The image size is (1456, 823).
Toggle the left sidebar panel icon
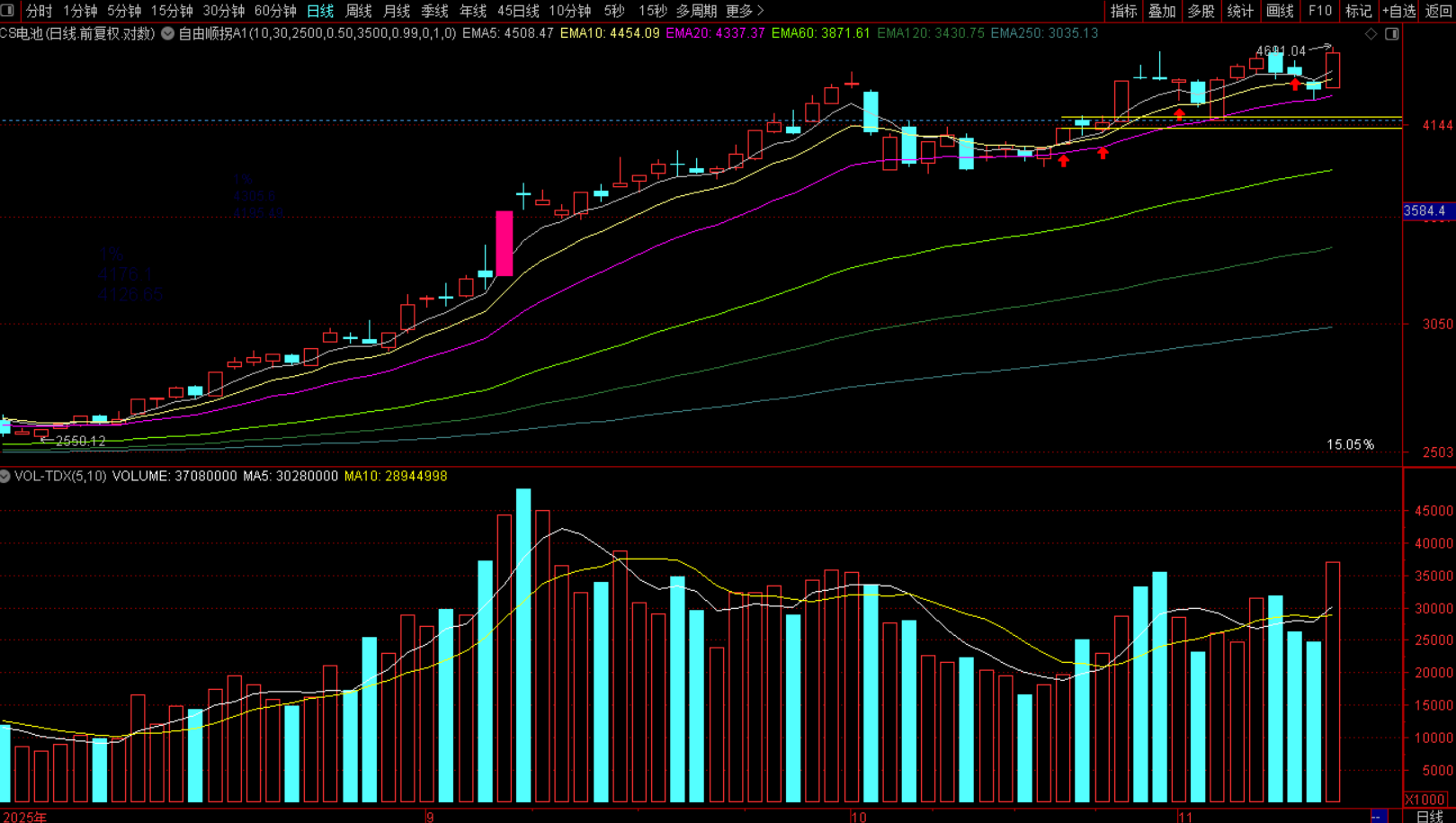(x=7, y=11)
